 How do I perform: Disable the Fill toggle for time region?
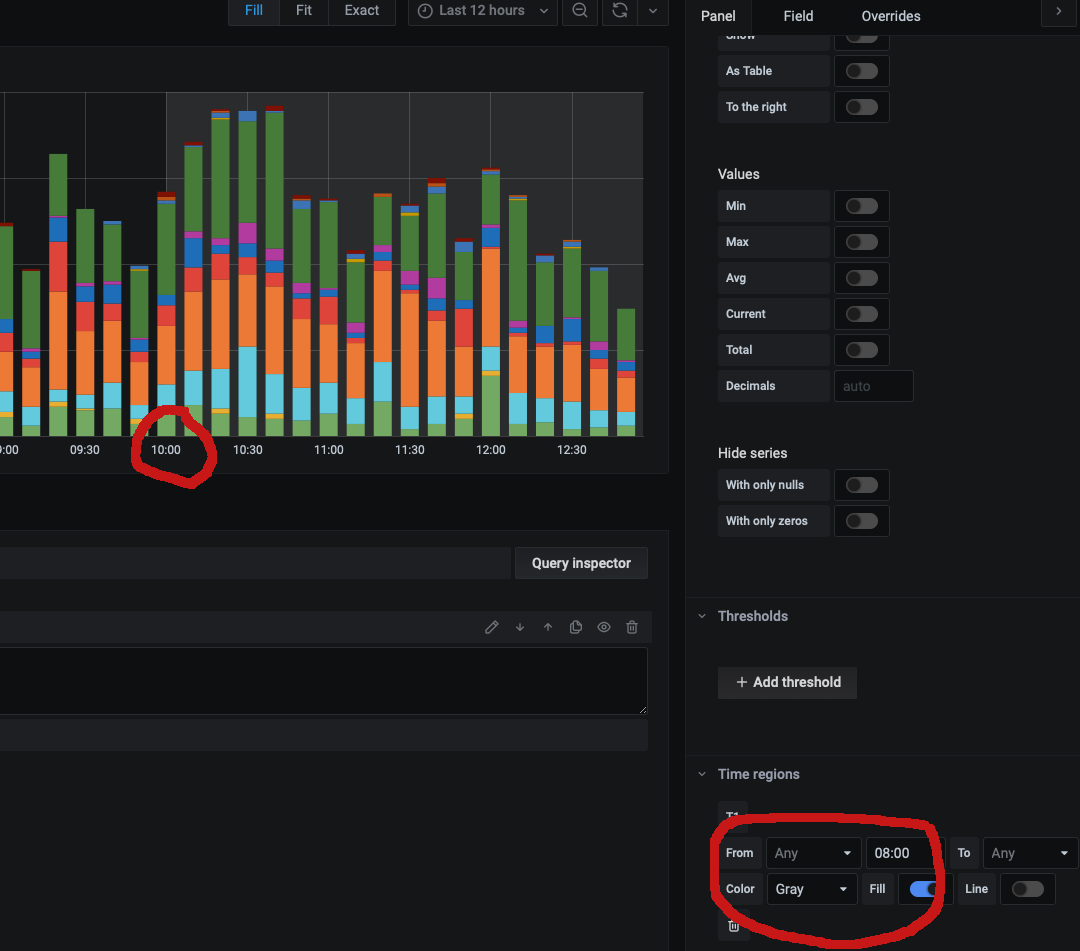(921, 889)
